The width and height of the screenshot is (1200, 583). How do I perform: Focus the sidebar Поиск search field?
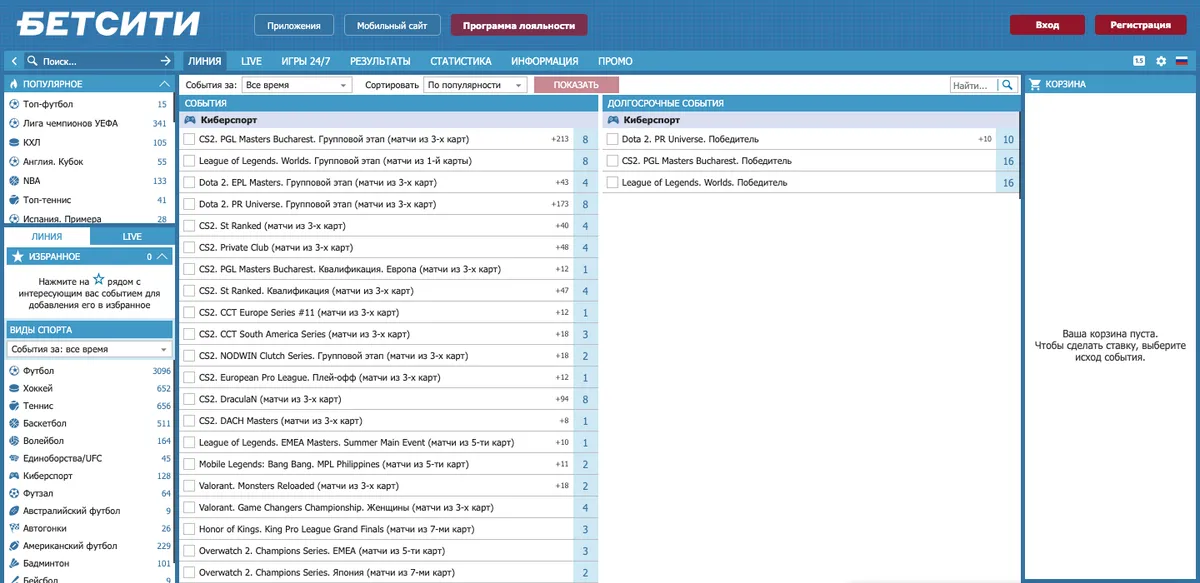pyautogui.click(x=99, y=61)
